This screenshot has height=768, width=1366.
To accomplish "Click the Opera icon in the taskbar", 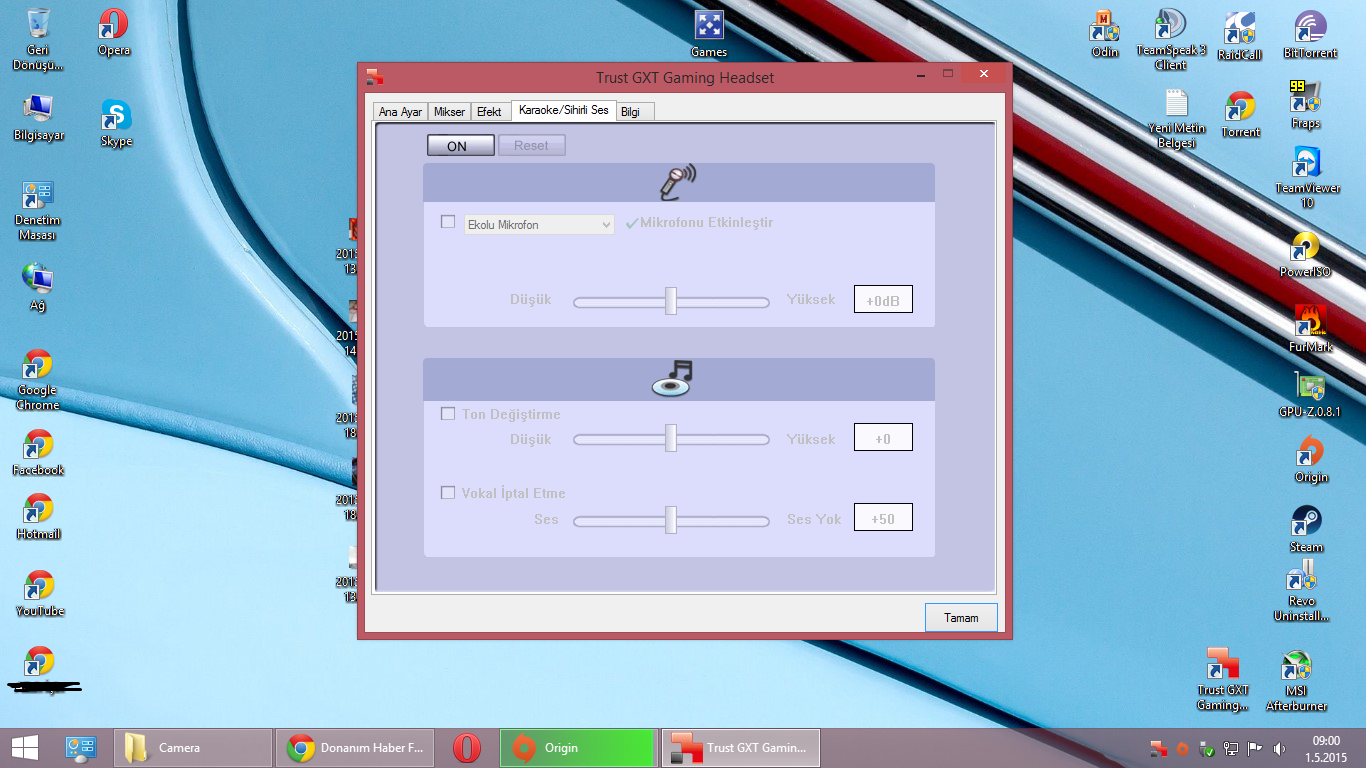I will click(x=466, y=747).
